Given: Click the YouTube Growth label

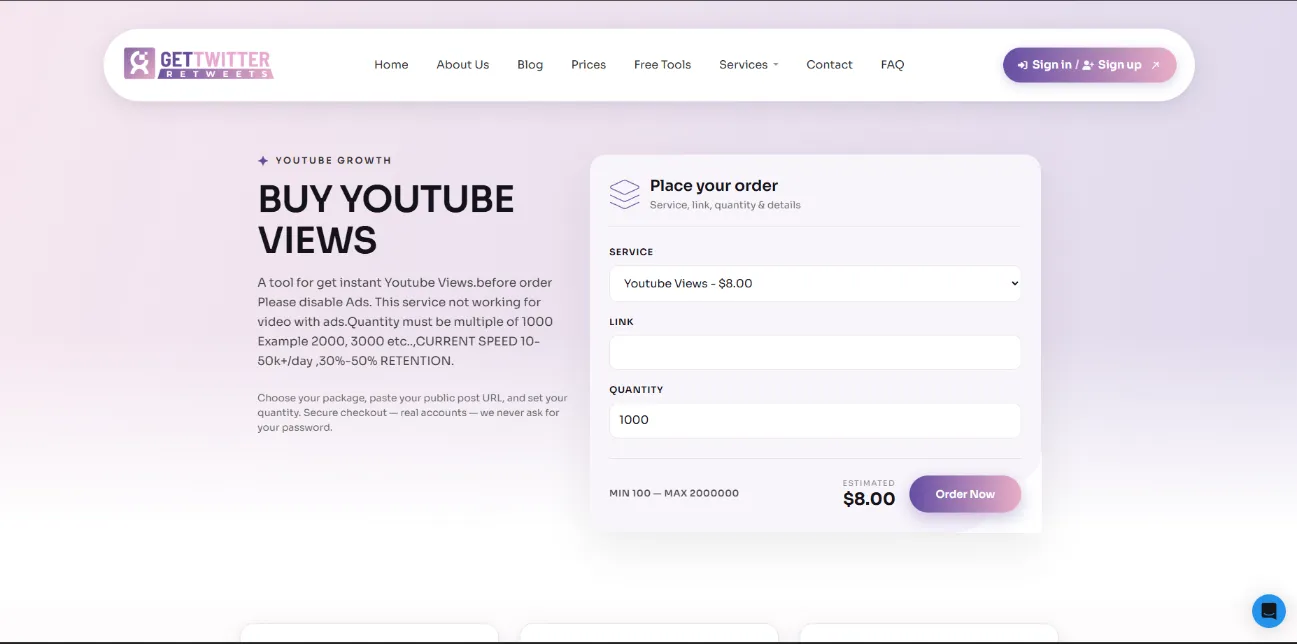Looking at the screenshot, I should pyautogui.click(x=333, y=160).
